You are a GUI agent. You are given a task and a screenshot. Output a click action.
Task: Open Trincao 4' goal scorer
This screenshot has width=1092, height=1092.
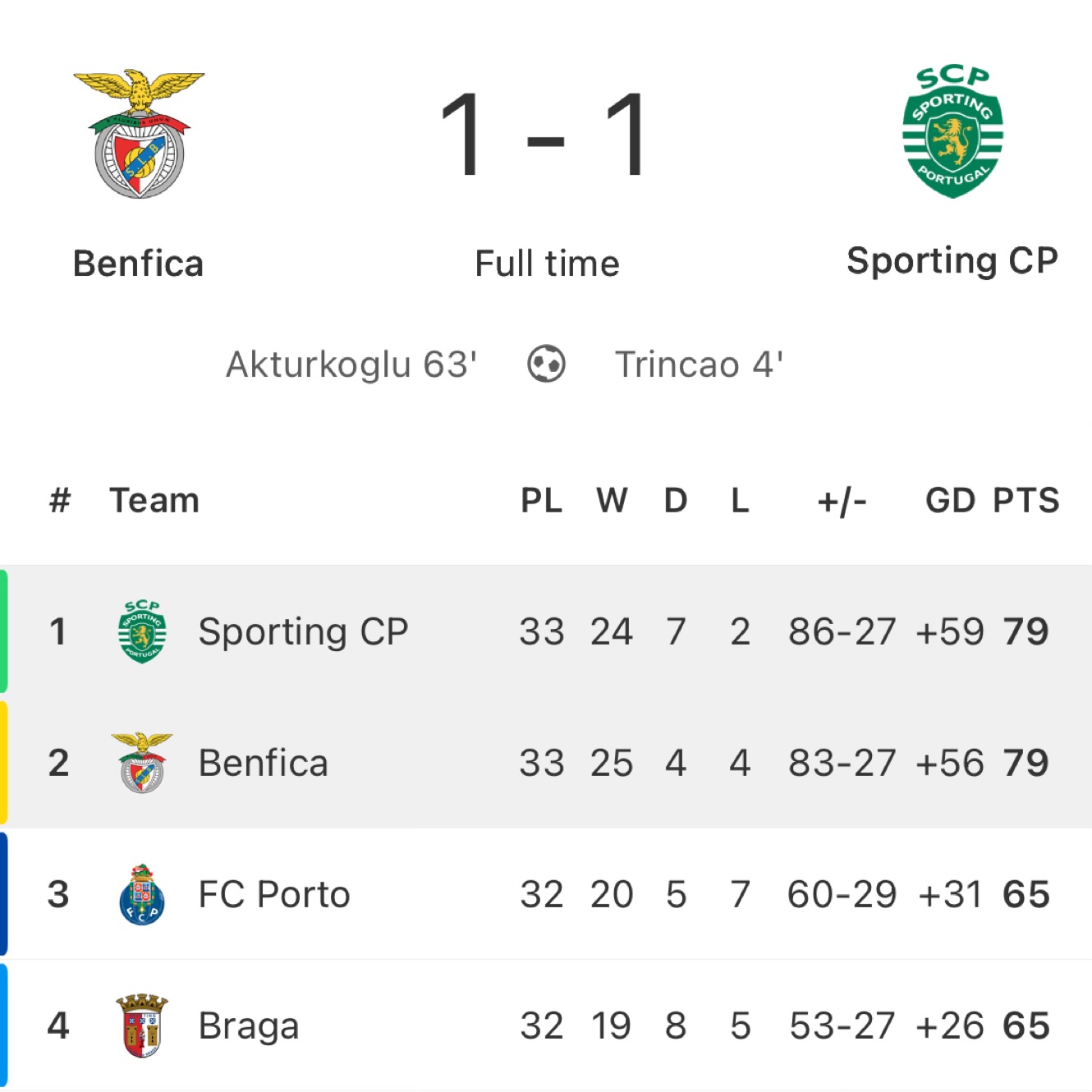(x=700, y=365)
